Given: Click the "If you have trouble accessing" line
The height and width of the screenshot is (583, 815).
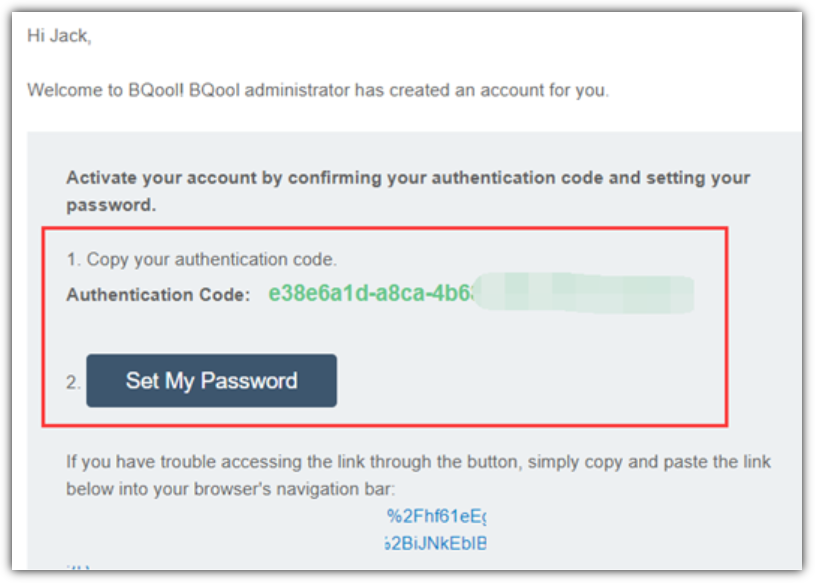Looking at the screenshot, I should (x=418, y=462).
